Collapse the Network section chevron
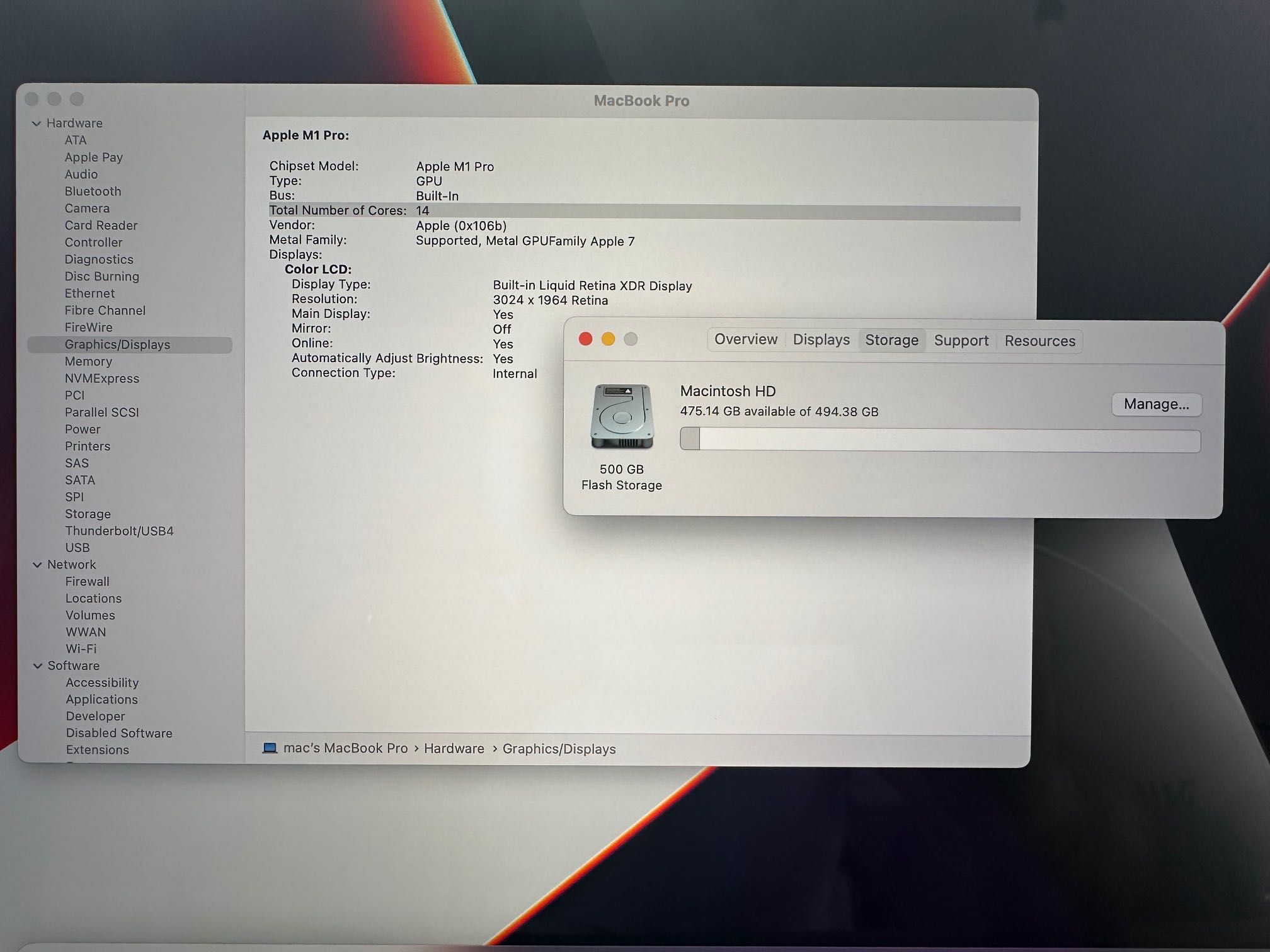This screenshot has width=1270, height=952. pyautogui.click(x=37, y=565)
